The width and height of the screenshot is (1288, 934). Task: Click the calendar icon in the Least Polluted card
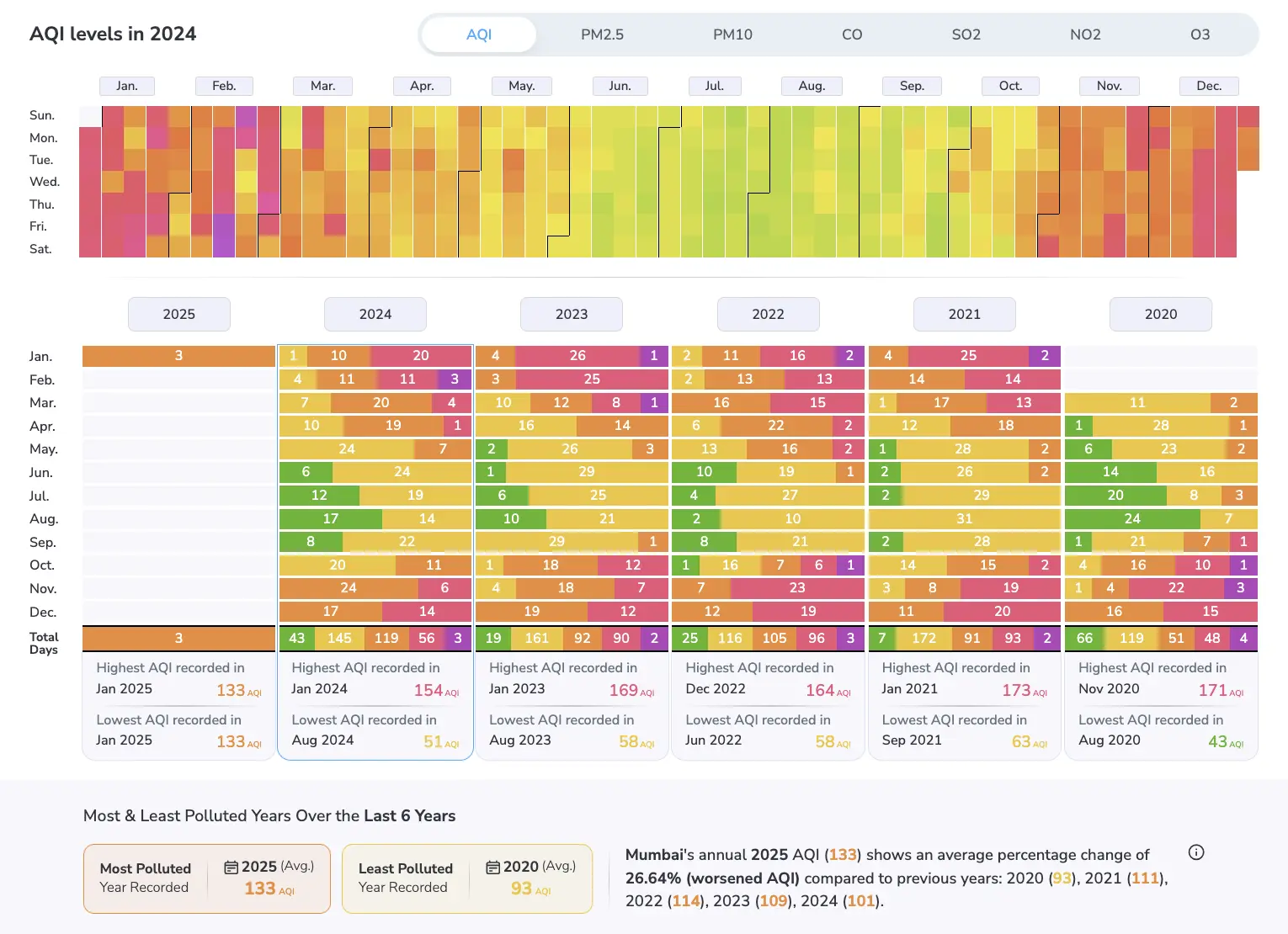[x=492, y=867]
